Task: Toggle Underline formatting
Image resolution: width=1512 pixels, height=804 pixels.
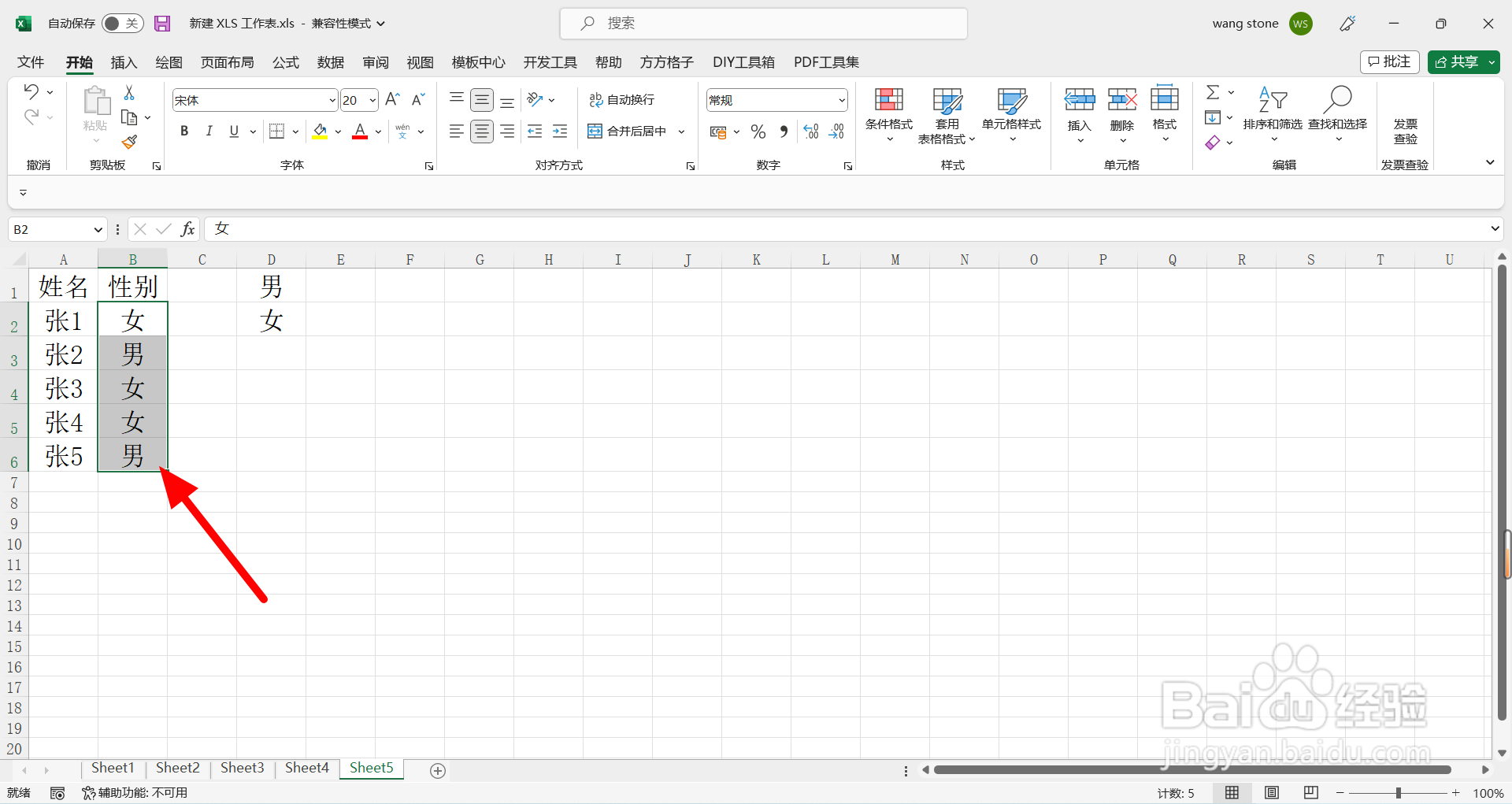Action: 234,132
